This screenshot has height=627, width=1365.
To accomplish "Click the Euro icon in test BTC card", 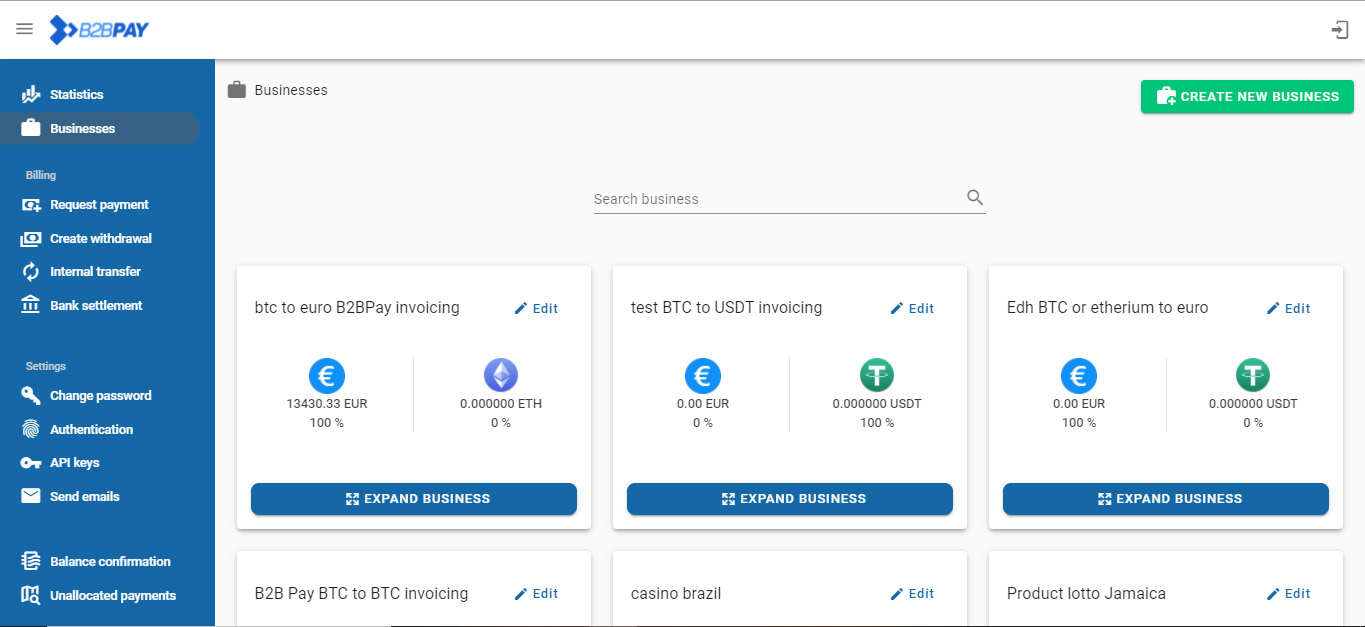I will point(702,376).
